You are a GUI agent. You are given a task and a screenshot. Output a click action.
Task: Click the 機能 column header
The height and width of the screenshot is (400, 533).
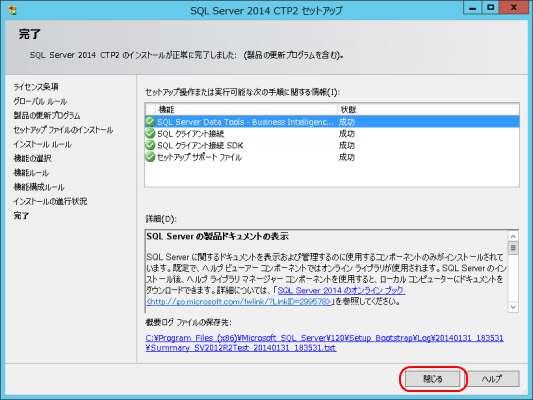[x=246, y=109]
